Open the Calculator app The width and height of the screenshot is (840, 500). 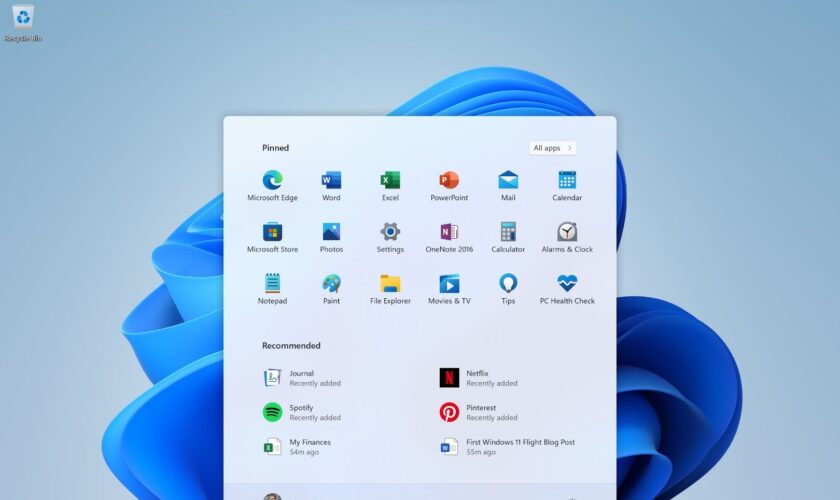508,237
